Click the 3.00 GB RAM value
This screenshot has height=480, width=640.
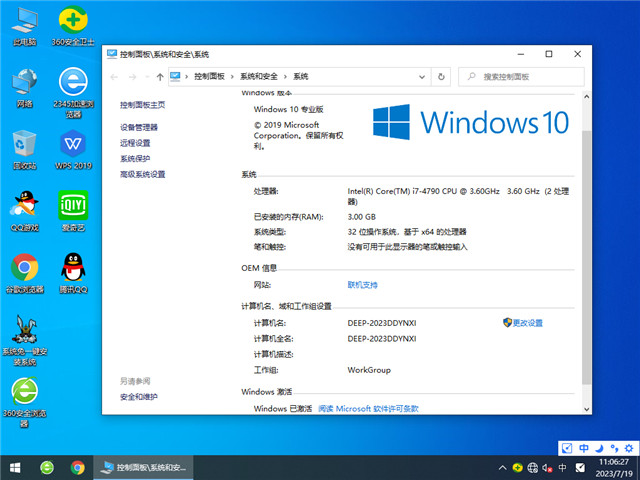tap(362, 217)
